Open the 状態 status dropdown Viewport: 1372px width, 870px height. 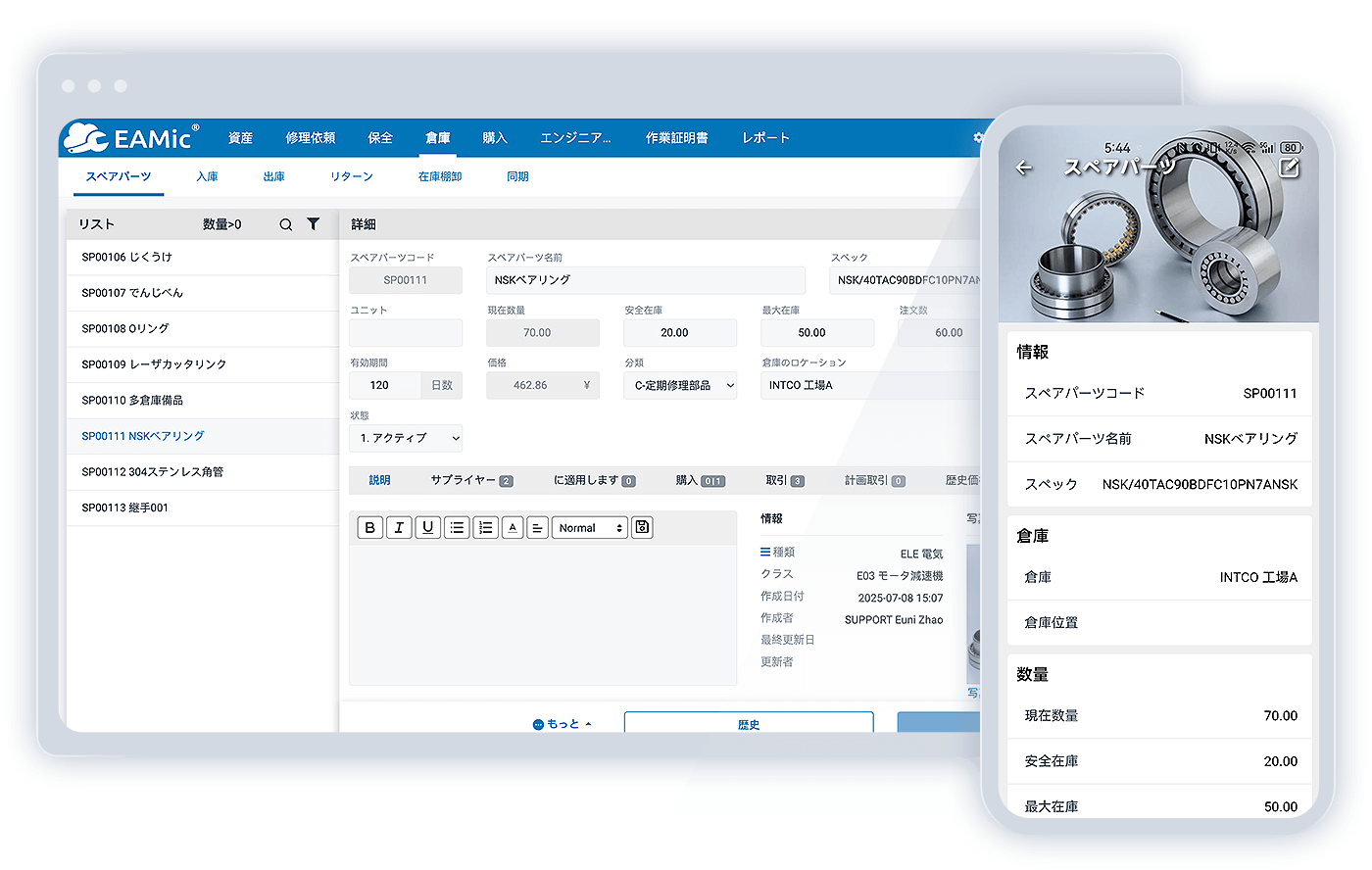click(405, 438)
